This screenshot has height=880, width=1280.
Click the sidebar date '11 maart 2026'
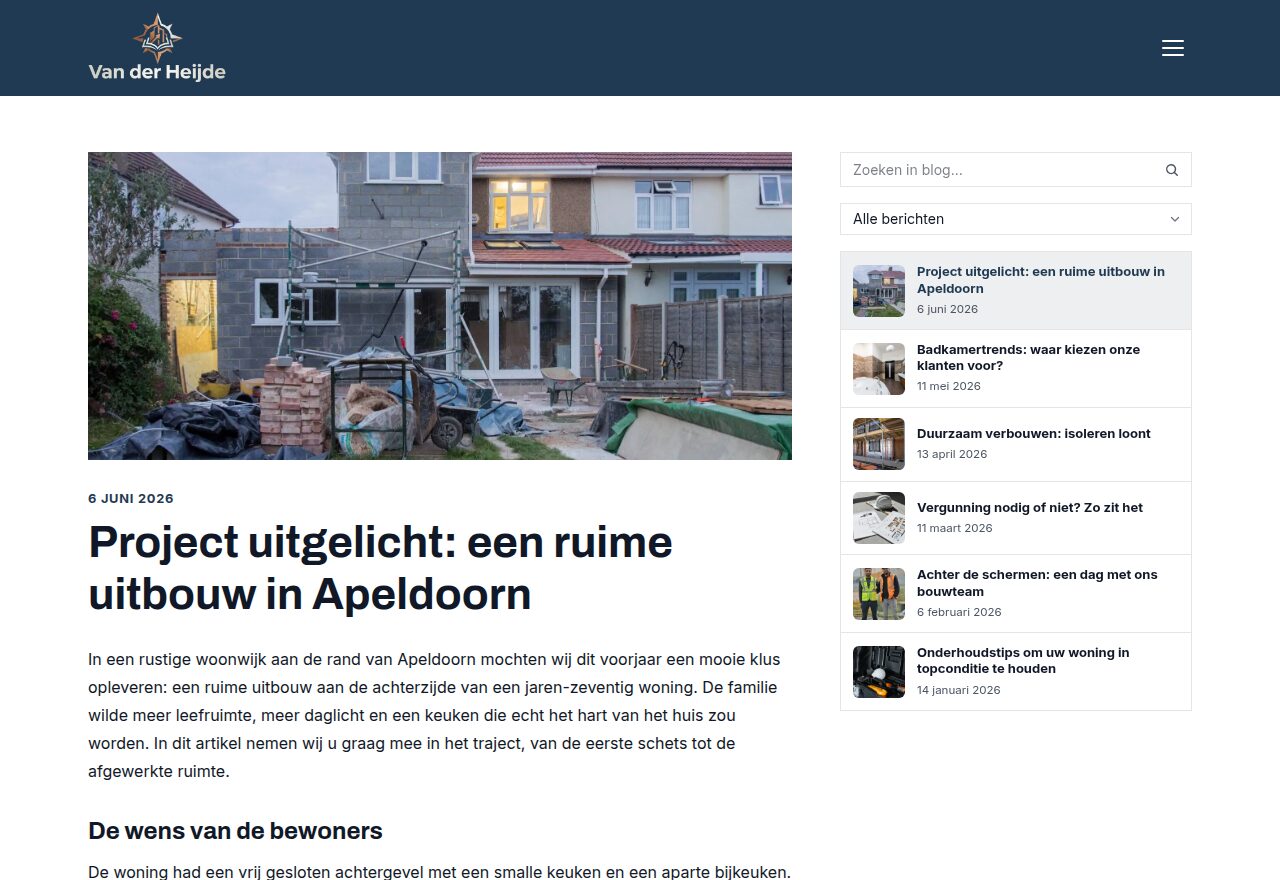pos(955,528)
